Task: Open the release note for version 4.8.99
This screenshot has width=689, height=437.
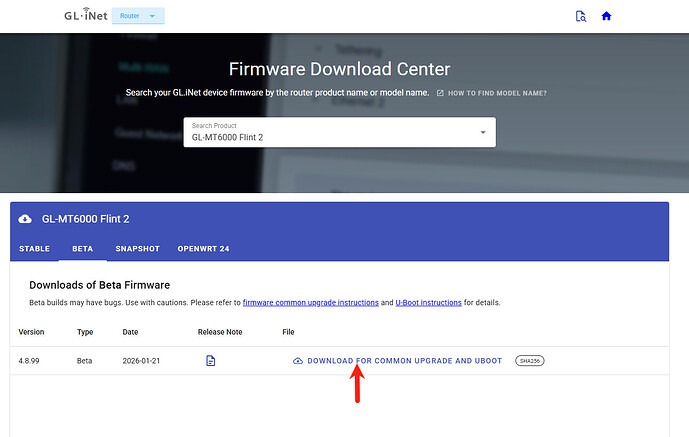Action: coord(210,361)
